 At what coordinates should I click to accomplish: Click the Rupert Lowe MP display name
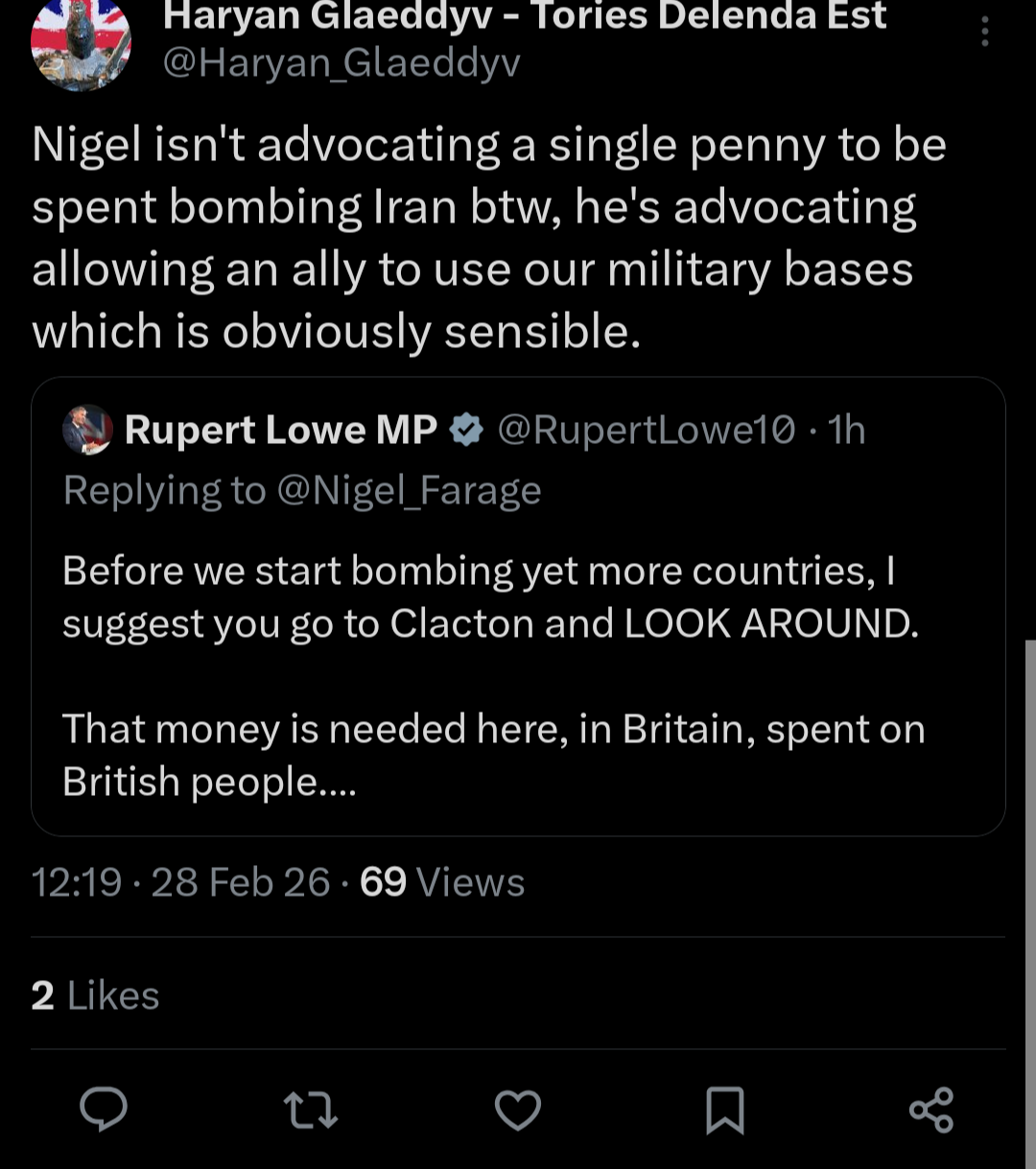click(281, 431)
